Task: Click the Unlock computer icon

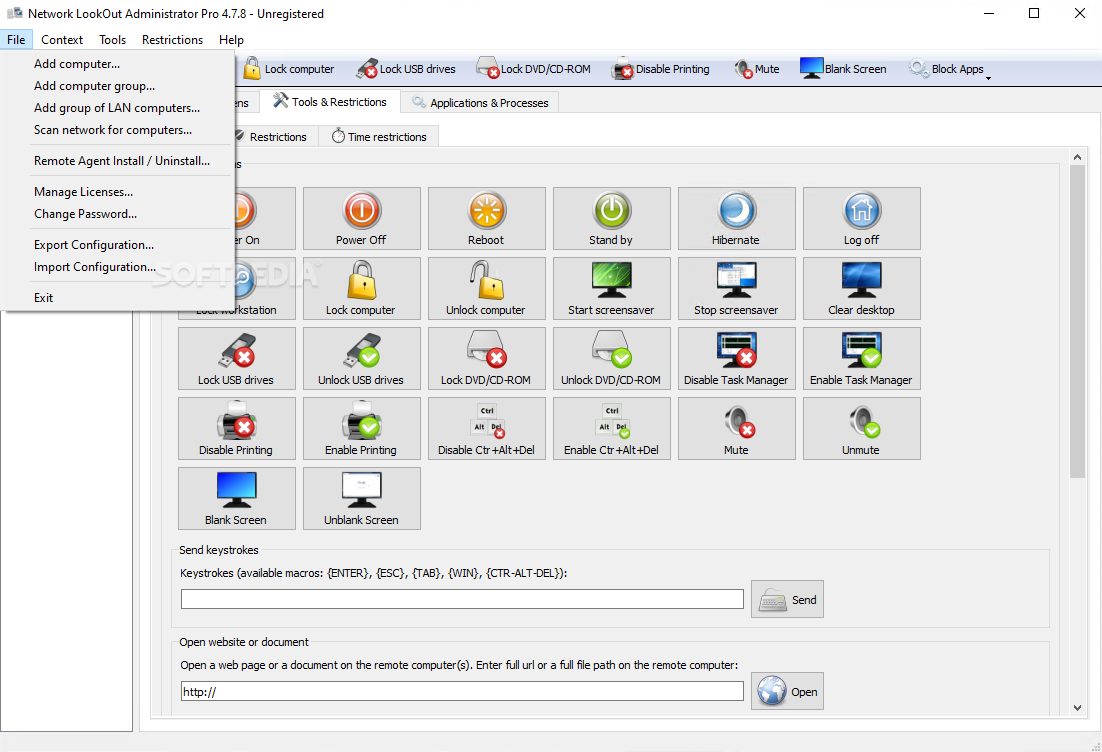Action: 486,280
